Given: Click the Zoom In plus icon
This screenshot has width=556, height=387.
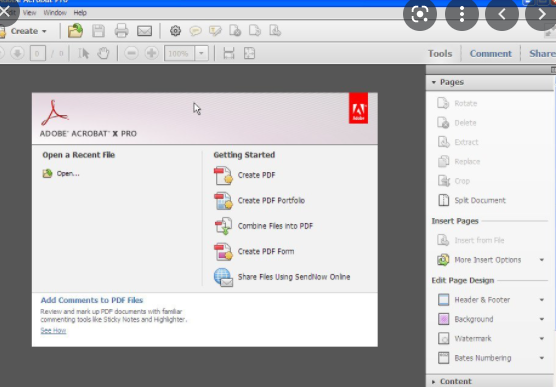Looking at the screenshot, I should point(151,54).
